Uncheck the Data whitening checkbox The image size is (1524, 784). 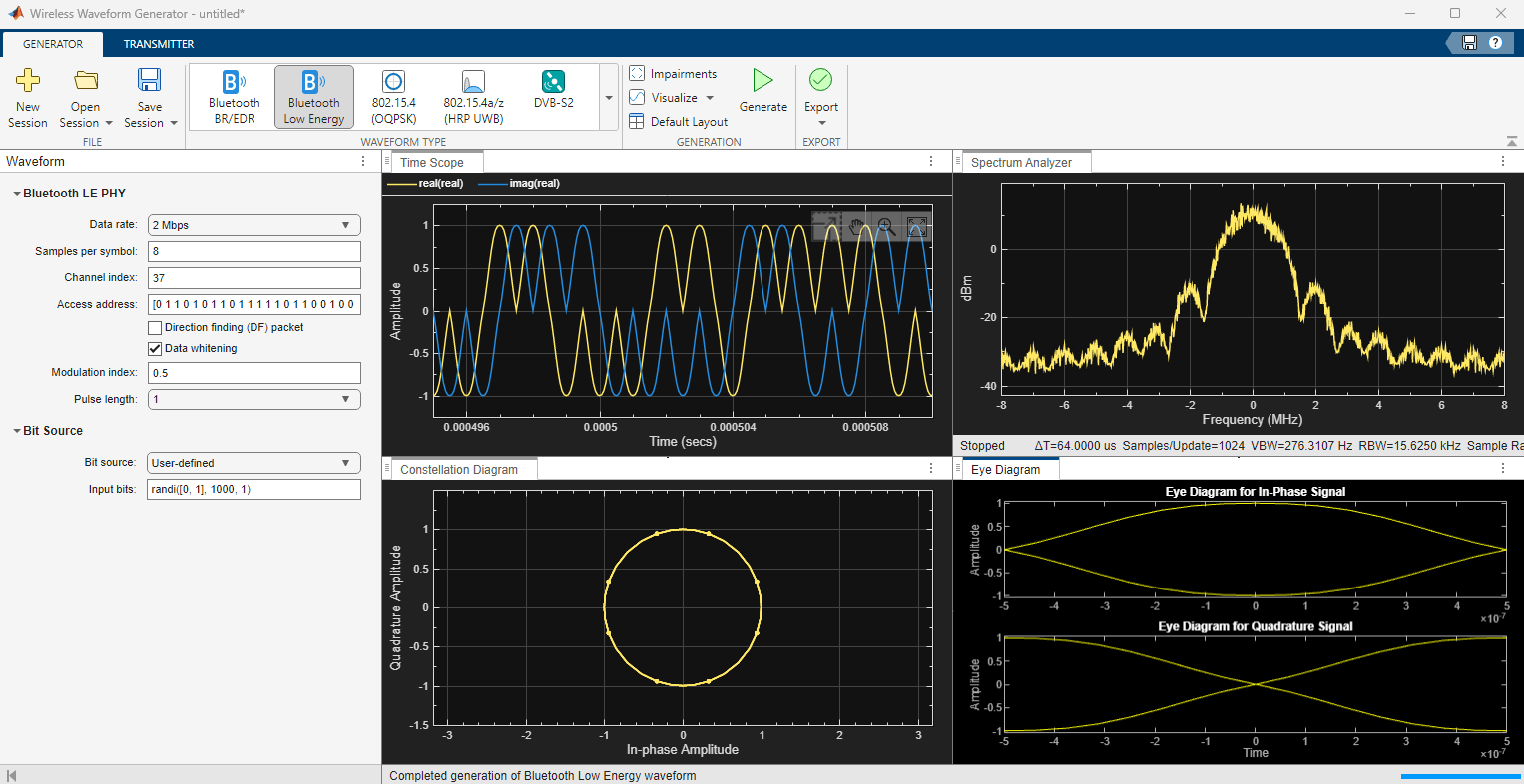(x=155, y=349)
